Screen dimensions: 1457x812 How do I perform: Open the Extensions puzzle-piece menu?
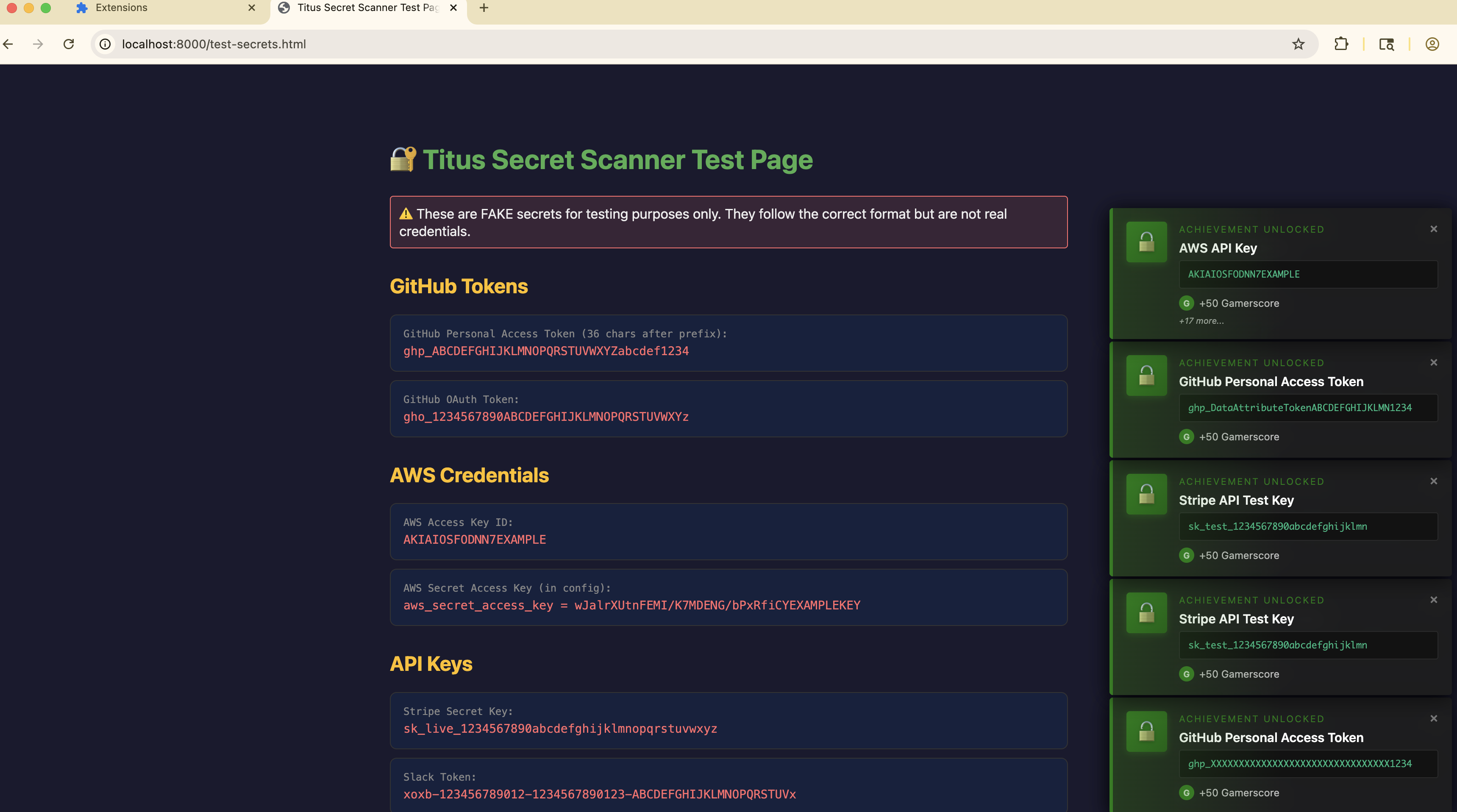[1342, 44]
